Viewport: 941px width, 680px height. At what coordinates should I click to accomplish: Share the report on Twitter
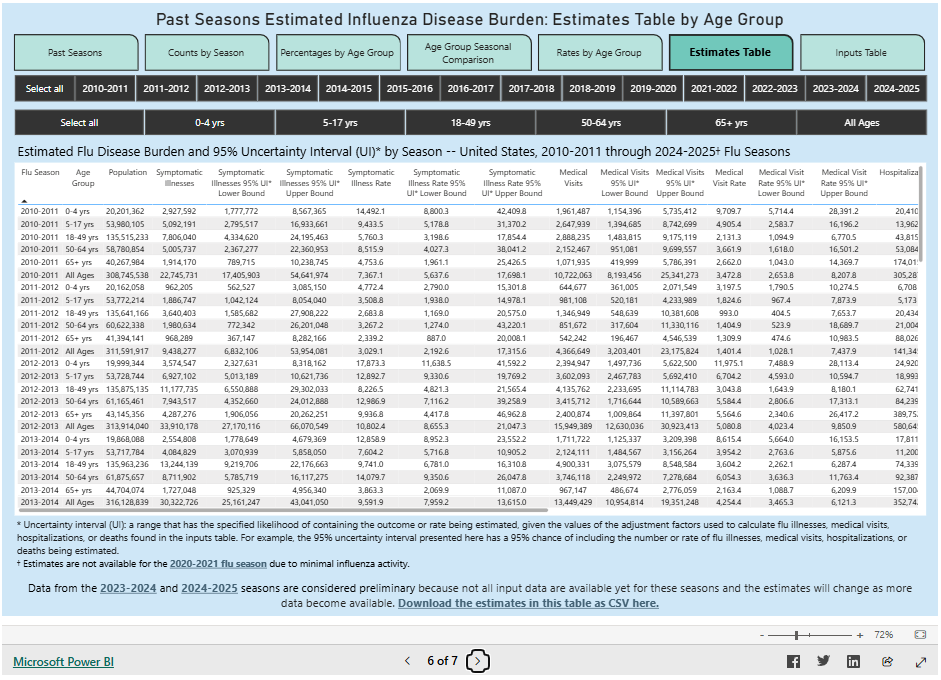point(822,661)
